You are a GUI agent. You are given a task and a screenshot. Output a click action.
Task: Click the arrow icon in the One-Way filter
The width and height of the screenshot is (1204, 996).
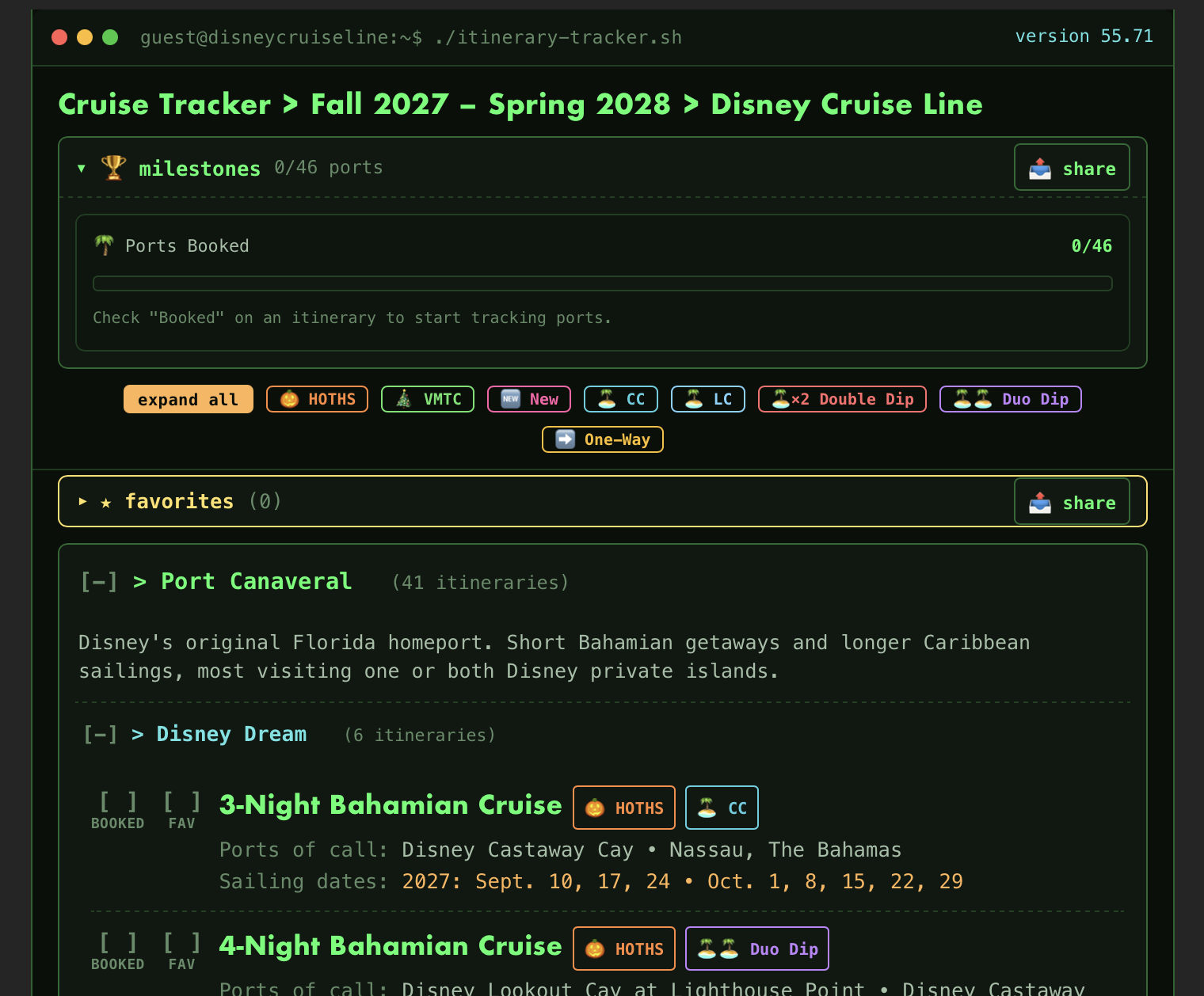tap(566, 439)
